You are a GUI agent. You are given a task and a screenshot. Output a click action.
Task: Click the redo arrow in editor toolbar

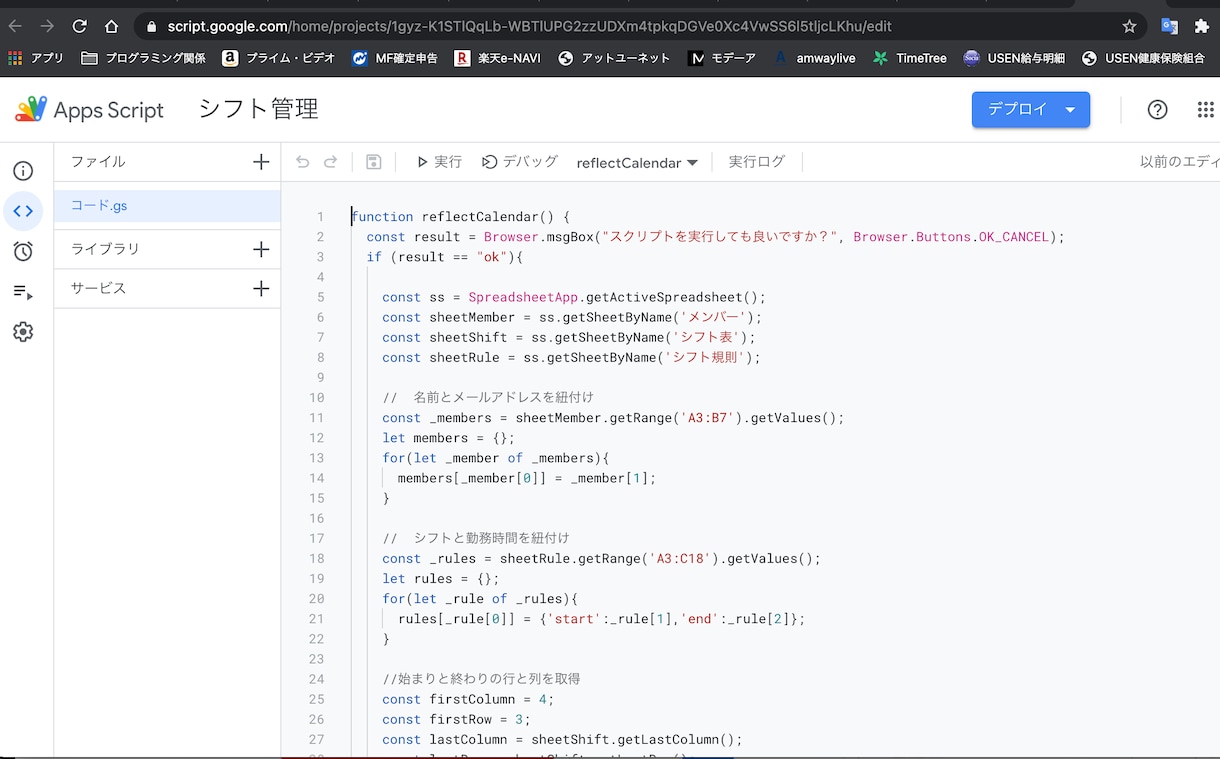tap(331, 162)
